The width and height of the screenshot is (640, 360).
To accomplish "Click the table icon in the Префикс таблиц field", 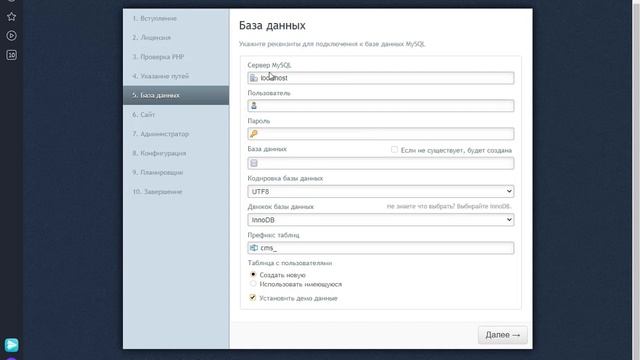I will [253, 248].
